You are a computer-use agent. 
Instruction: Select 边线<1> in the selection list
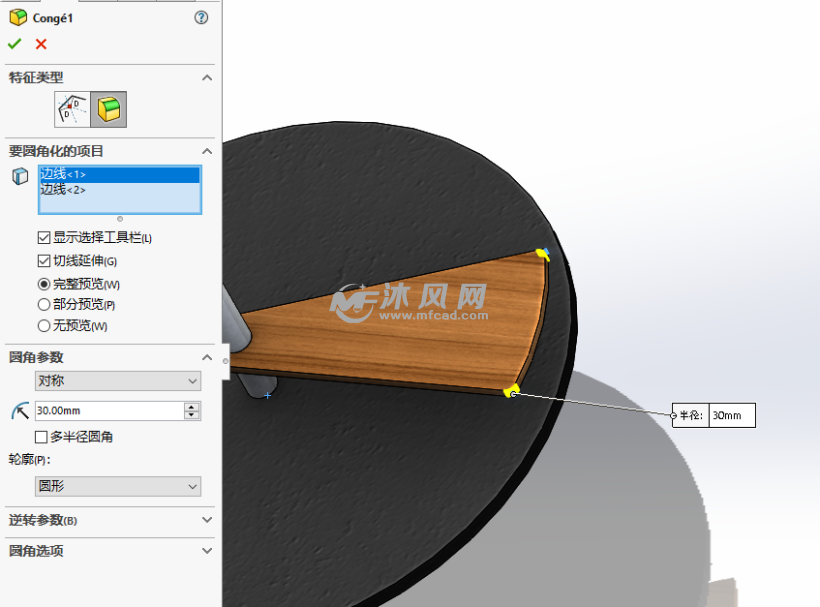click(x=120, y=174)
